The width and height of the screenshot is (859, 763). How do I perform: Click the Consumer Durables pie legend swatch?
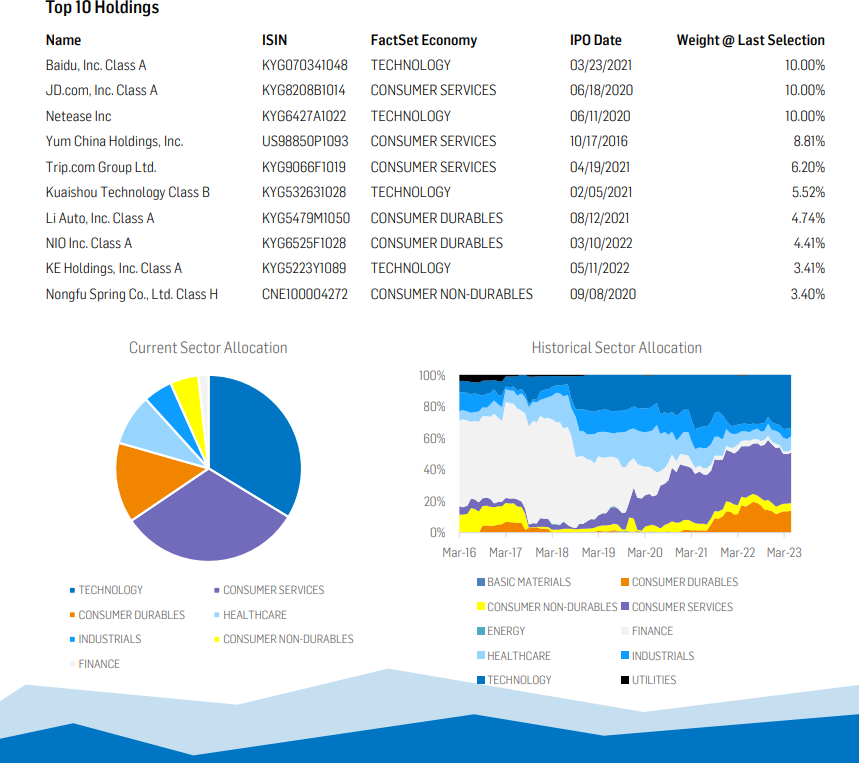72,615
